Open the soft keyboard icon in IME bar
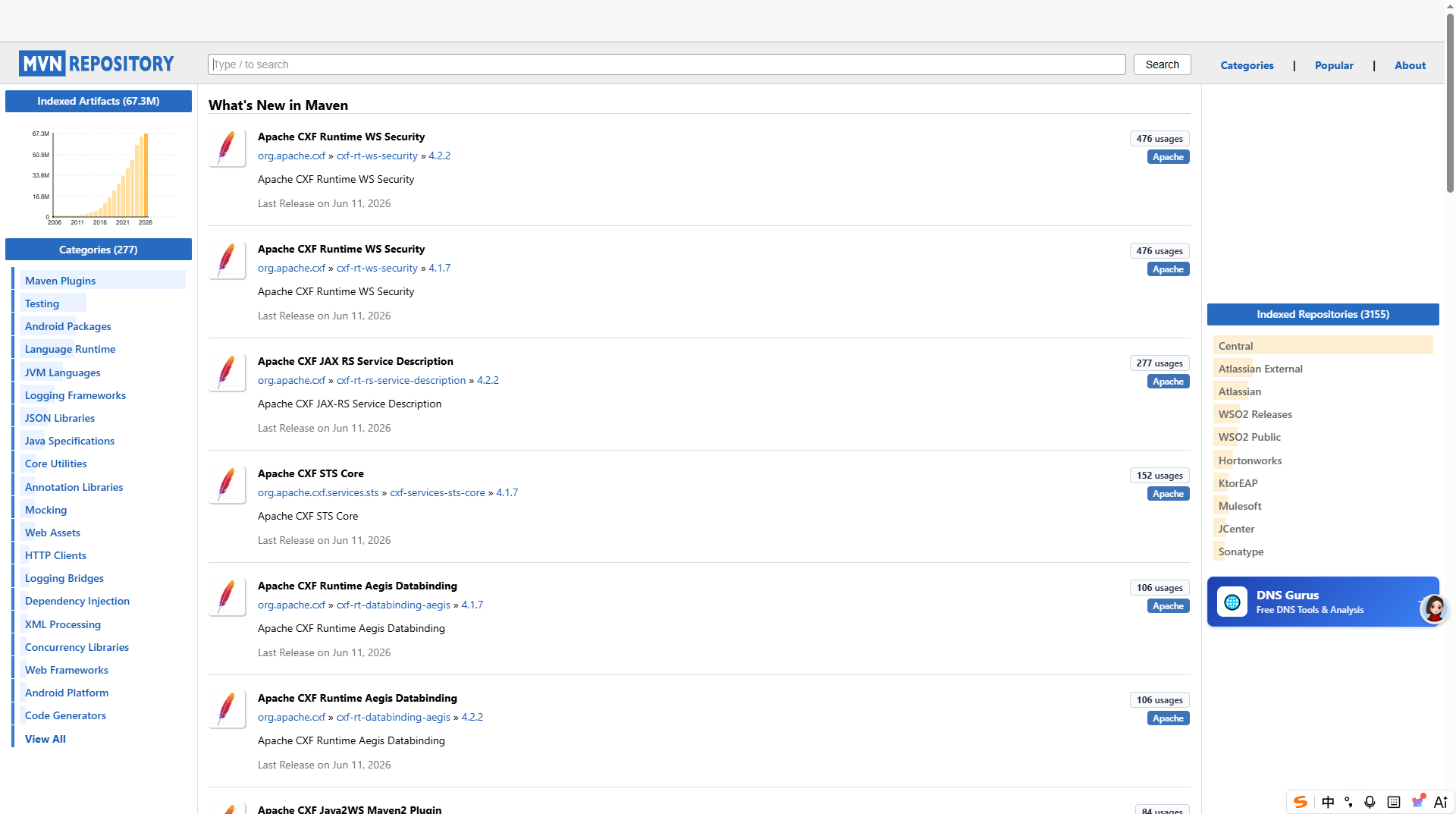1456x814 pixels. click(x=1394, y=802)
